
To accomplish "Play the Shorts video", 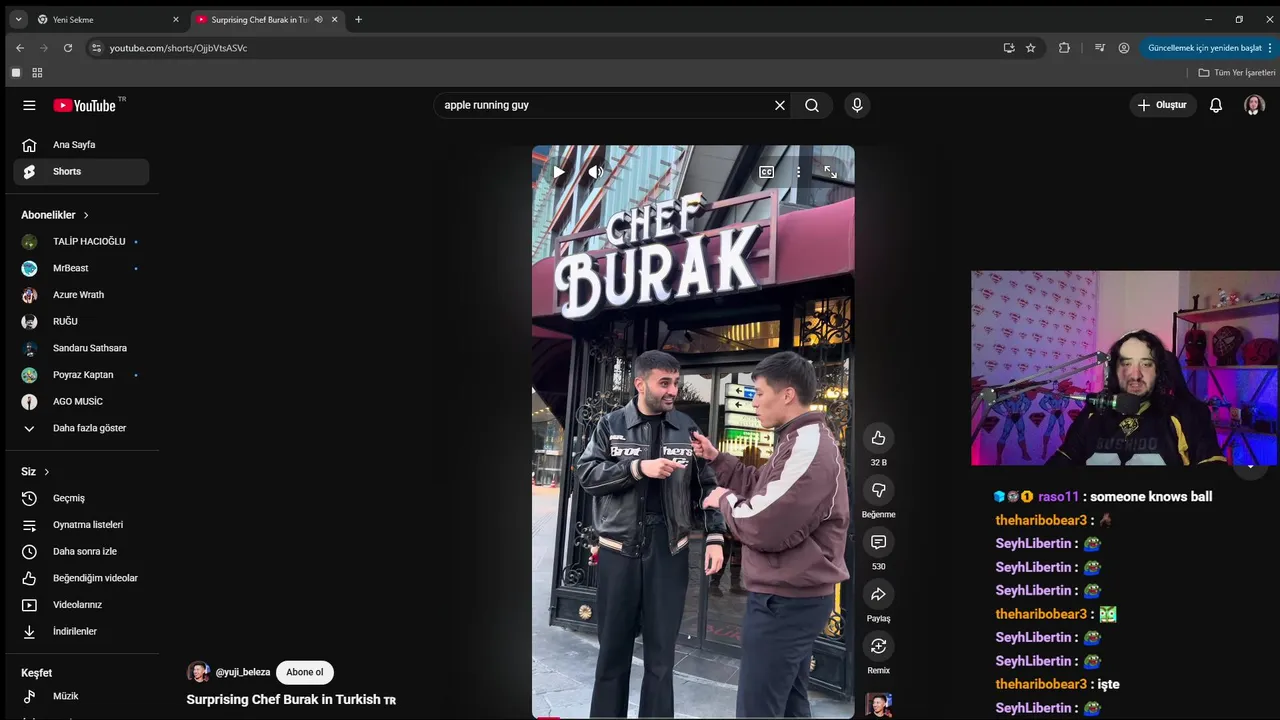I will point(558,172).
